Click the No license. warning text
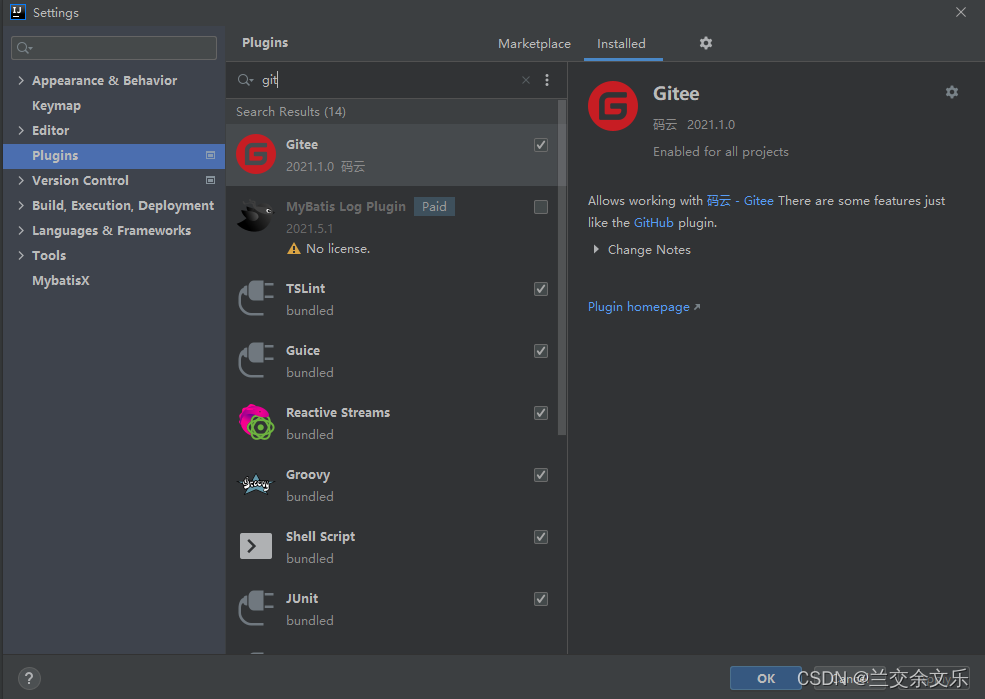This screenshot has height=699, width=985. click(338, 249)
